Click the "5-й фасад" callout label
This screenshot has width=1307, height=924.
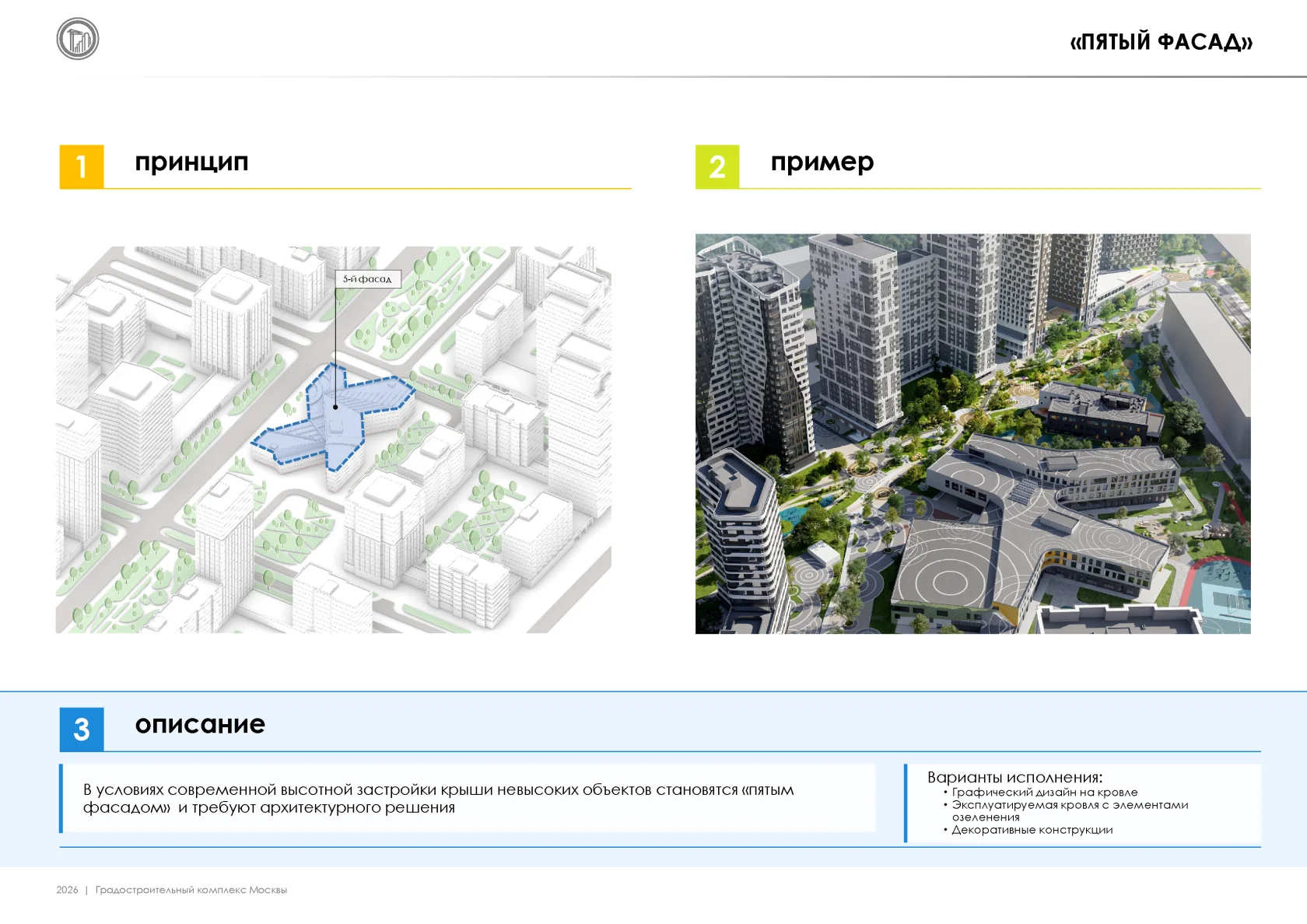click(x=368, y=279)
